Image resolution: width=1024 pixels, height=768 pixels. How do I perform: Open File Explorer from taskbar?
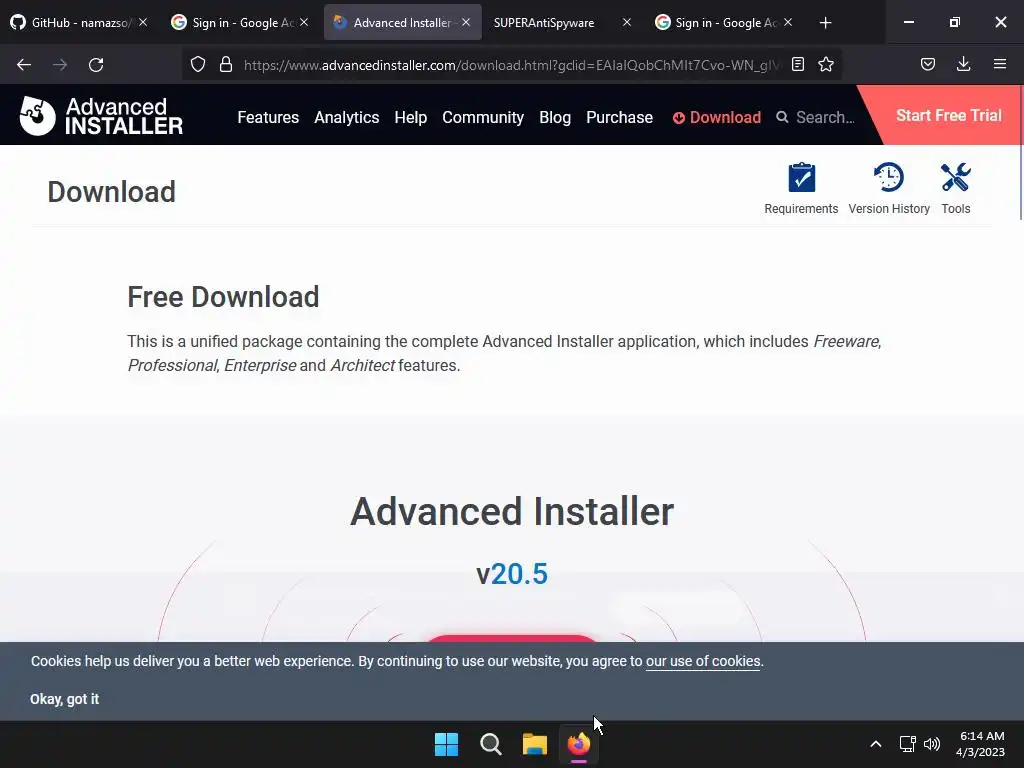535,744
